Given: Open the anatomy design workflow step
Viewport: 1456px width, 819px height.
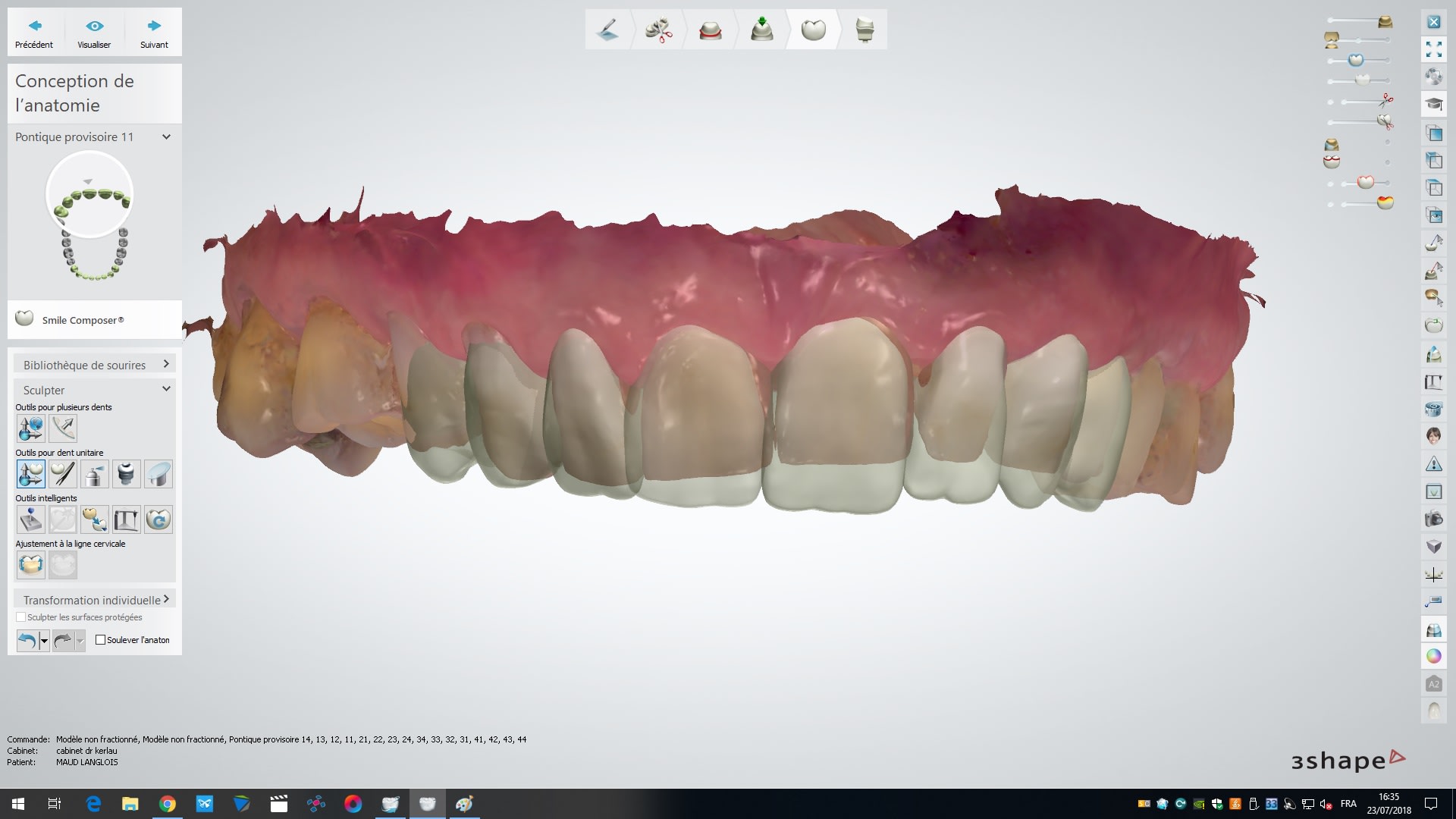Looking at the screenshot, I should click(813, 30).
